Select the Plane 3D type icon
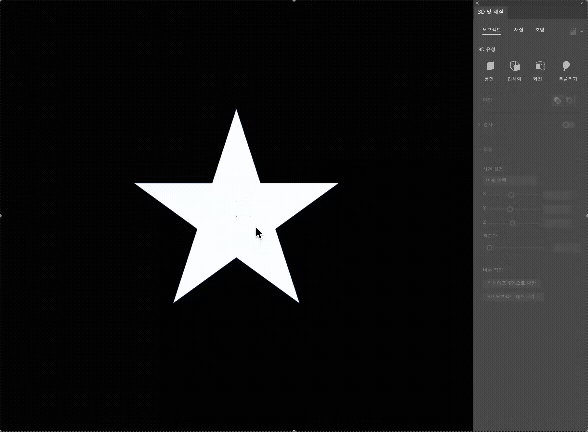The height and width of the screenshot is (432, 588). (x=490, y=66)
